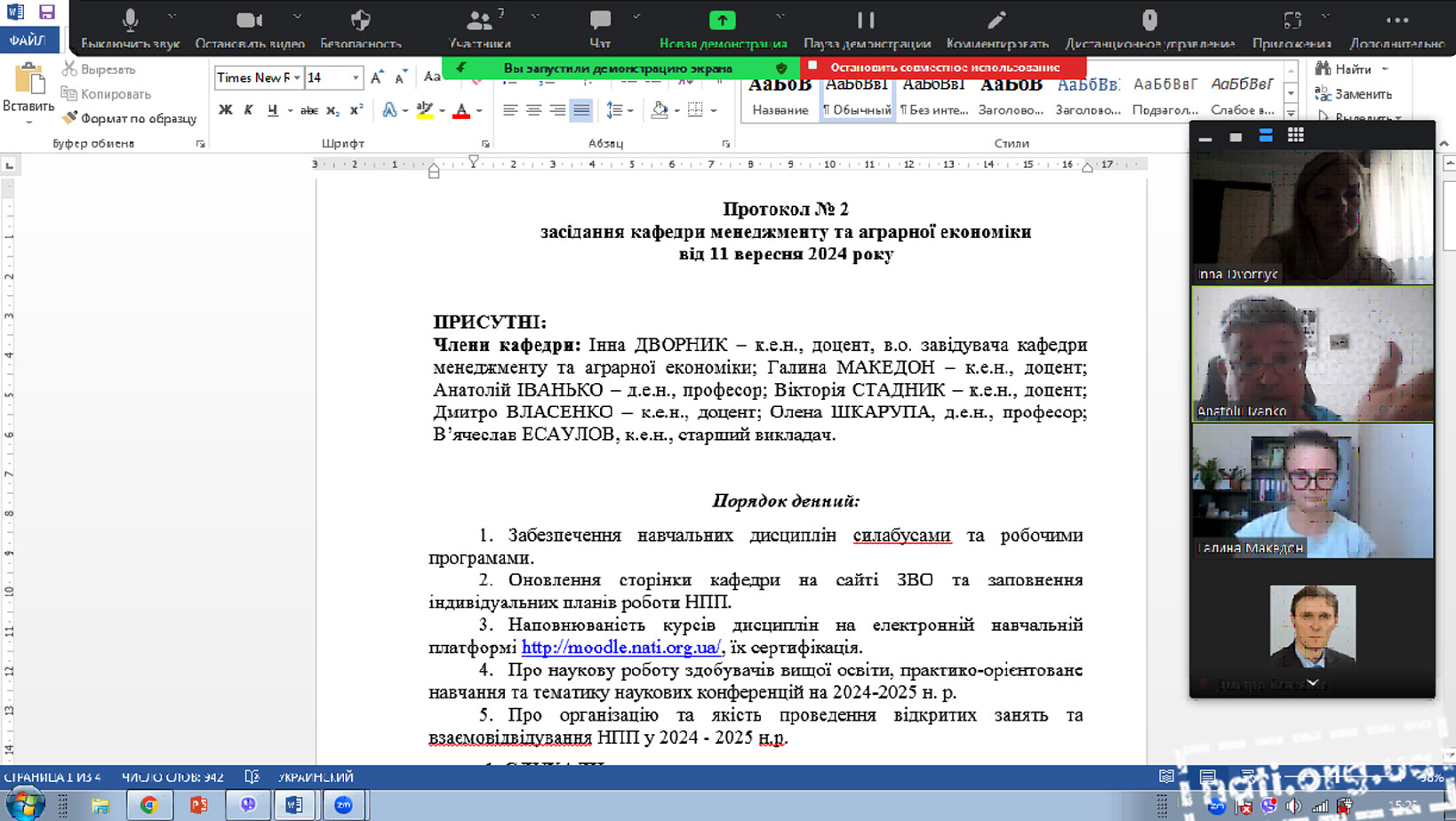The image size is (1456, 821).
Task: Apply the Без интервала style
Action: point(933,96)
